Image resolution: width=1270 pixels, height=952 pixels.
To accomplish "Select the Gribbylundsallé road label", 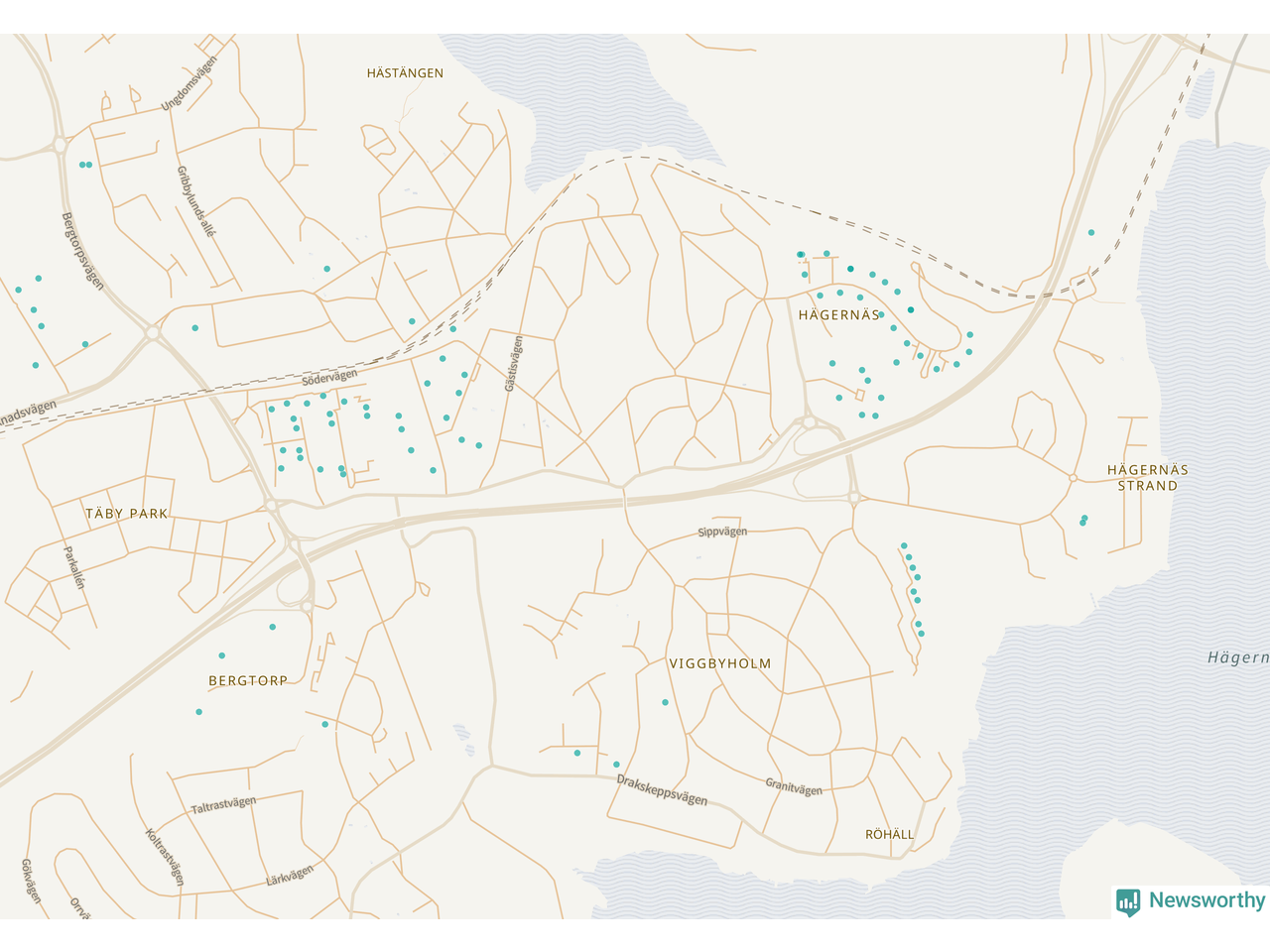I will 195,201.
